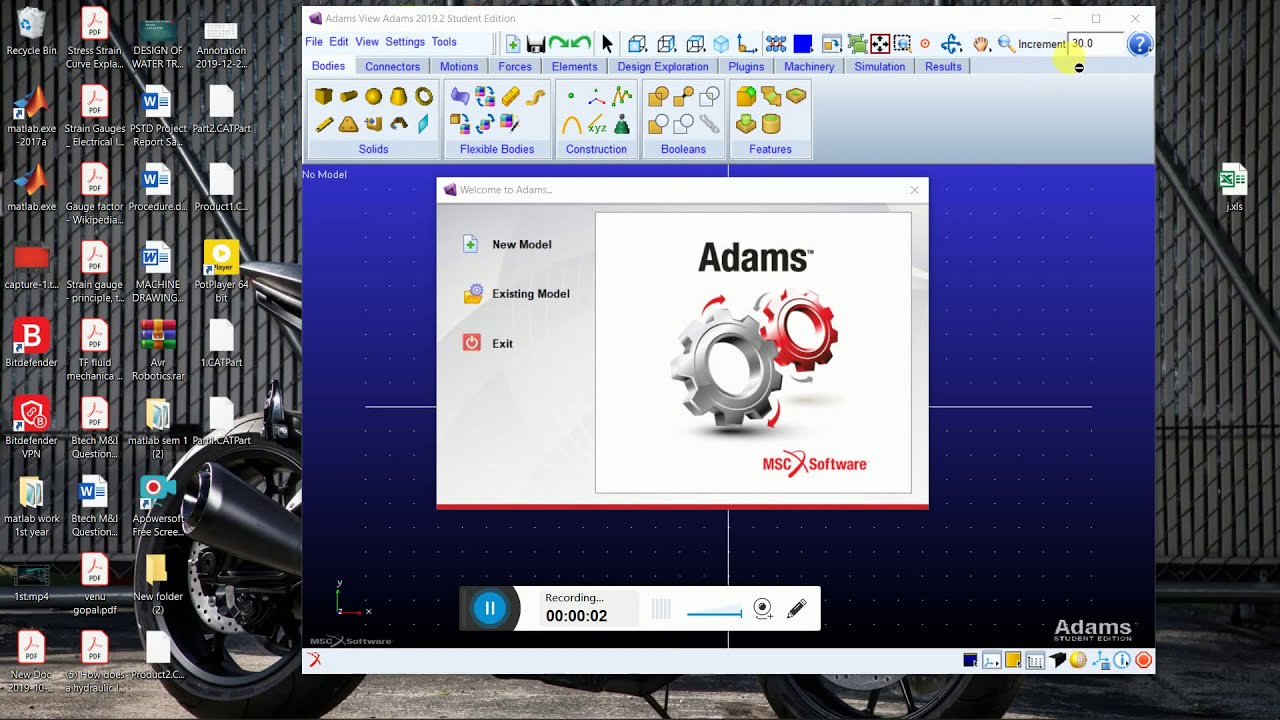Open the Tools menu
This screenshot has width=1280, height=720.
pos(444,42)
